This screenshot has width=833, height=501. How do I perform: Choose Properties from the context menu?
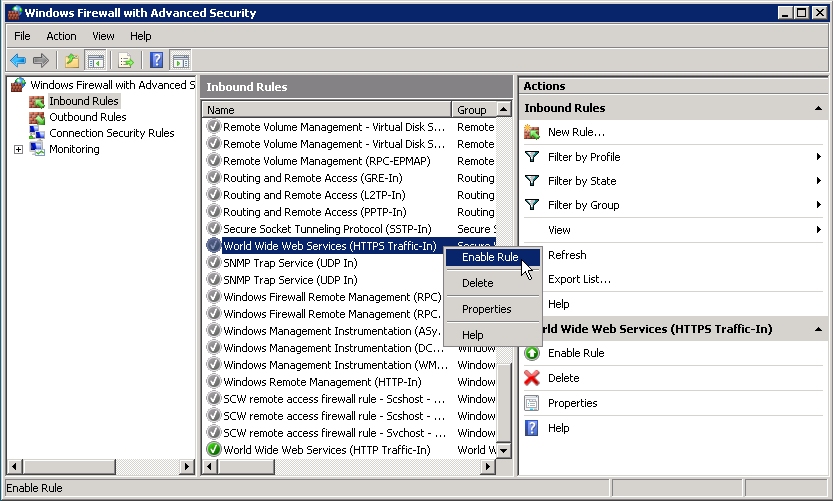pos(492,309)
